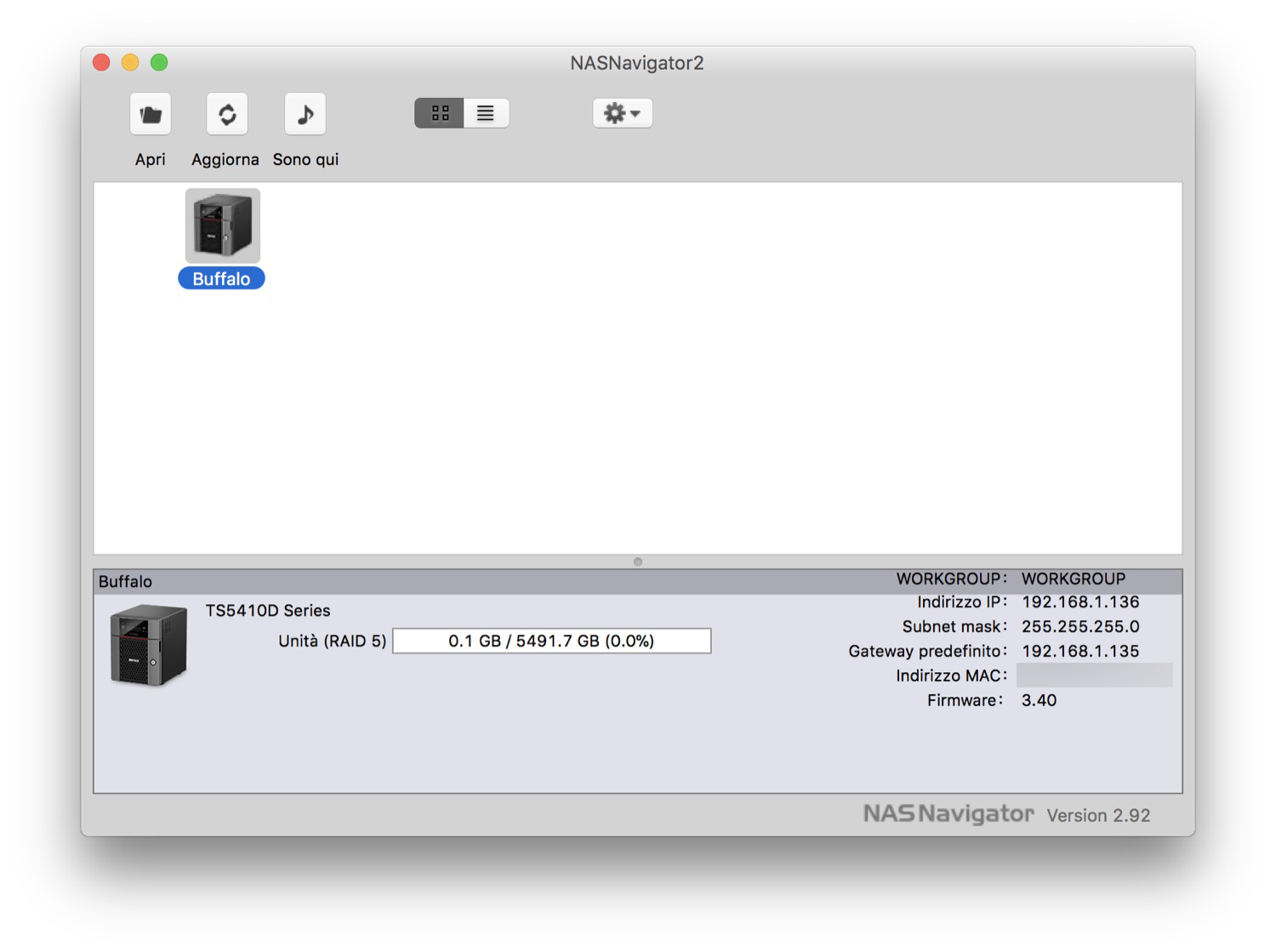Click the blurred MAC address field
The width and height of the screenshot is (1276, 952).
1095,676
